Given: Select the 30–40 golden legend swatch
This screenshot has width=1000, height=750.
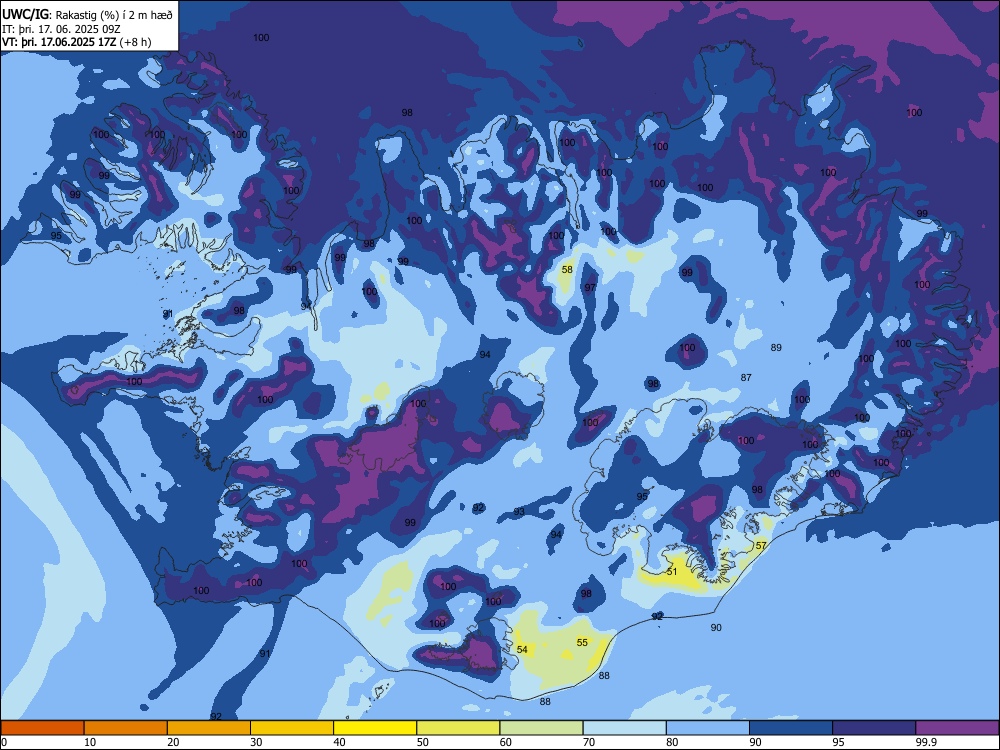Looking at the screenshot, I should (292, 728).
